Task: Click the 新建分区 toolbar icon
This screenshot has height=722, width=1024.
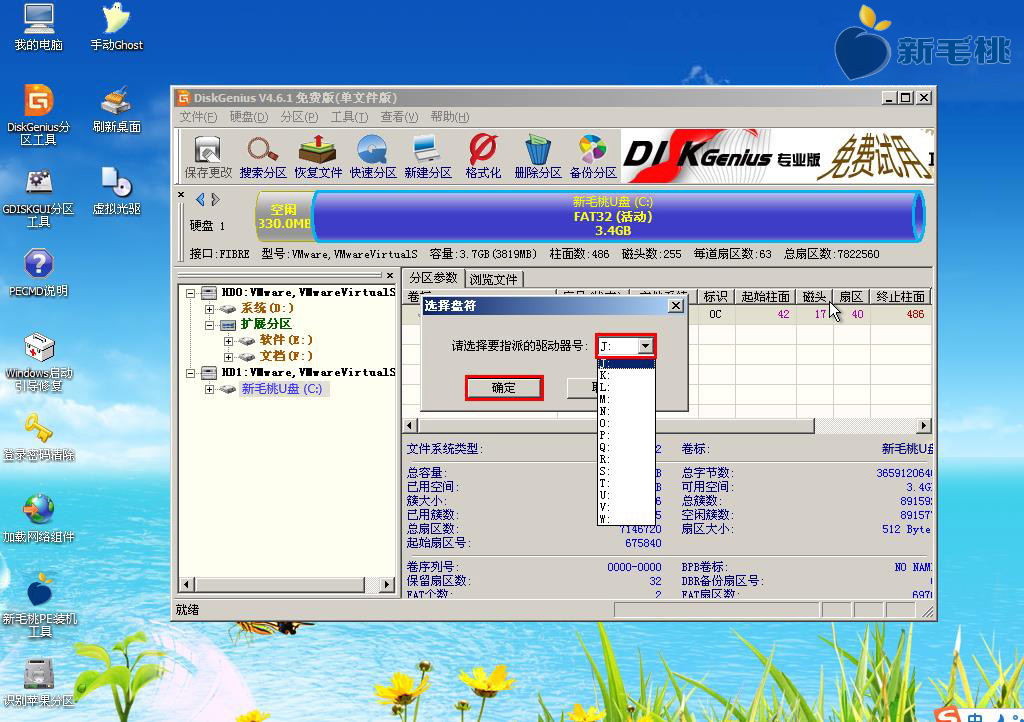Action: click(x=428, y=157)
